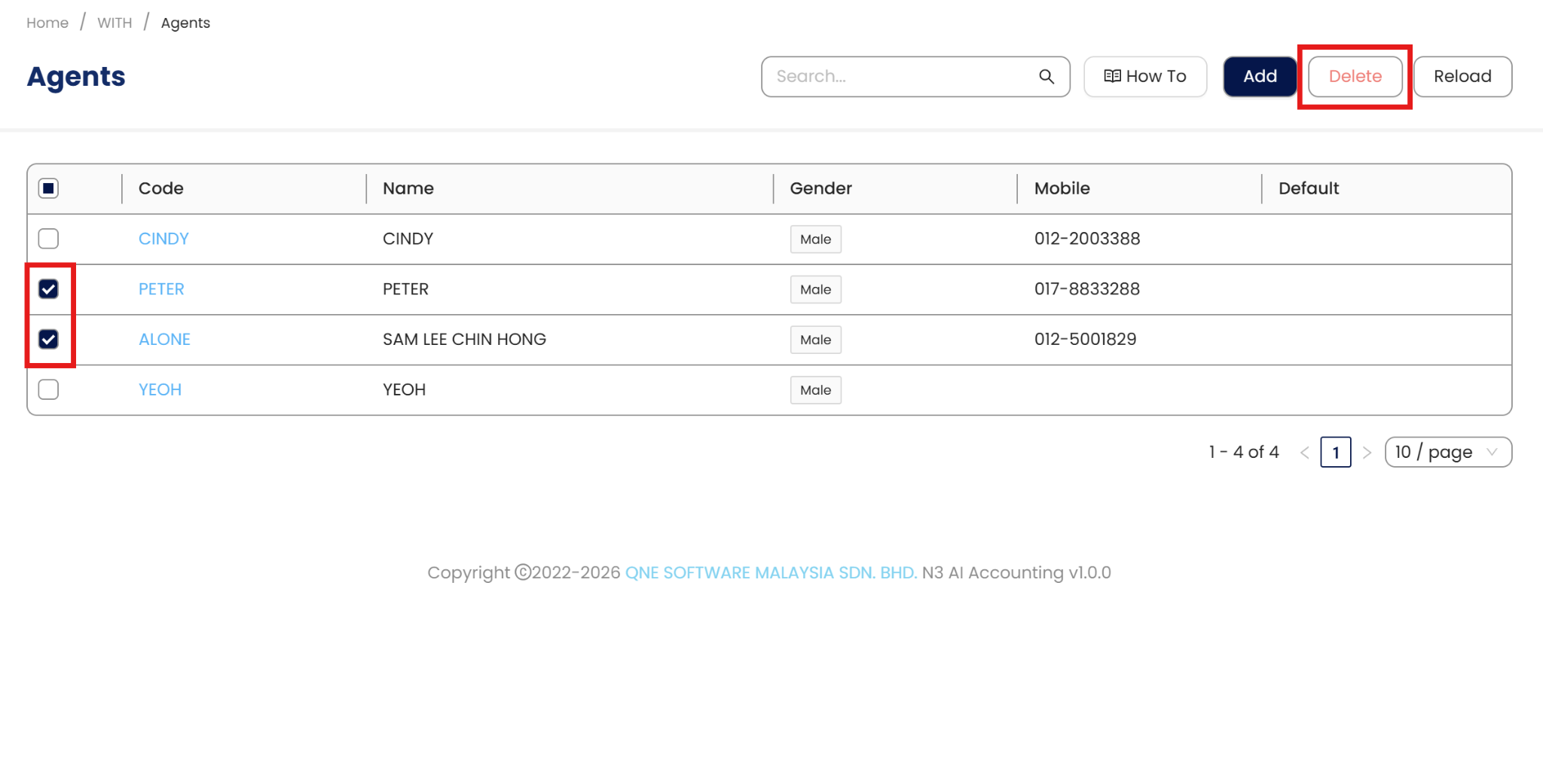Viewport: 1543px width, 784px height.
Task: Click the Add agent button
Action: pyautogui.click(x=1260, y=77)
